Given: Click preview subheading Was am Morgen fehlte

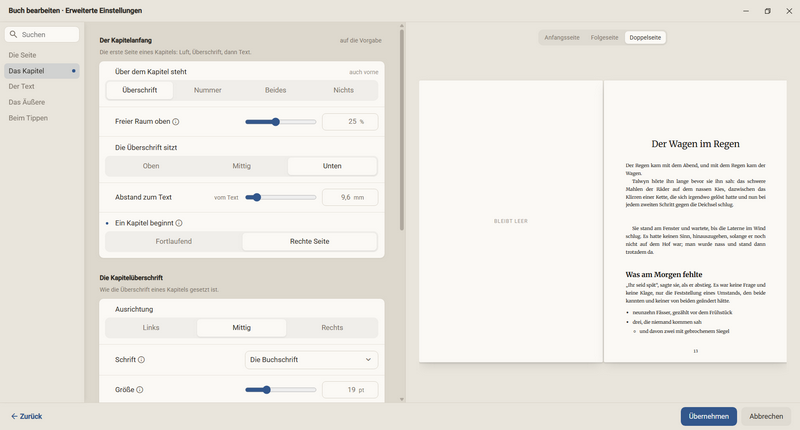Looking at the screenshot, I should pyautogui.click(x=664, y=274).
